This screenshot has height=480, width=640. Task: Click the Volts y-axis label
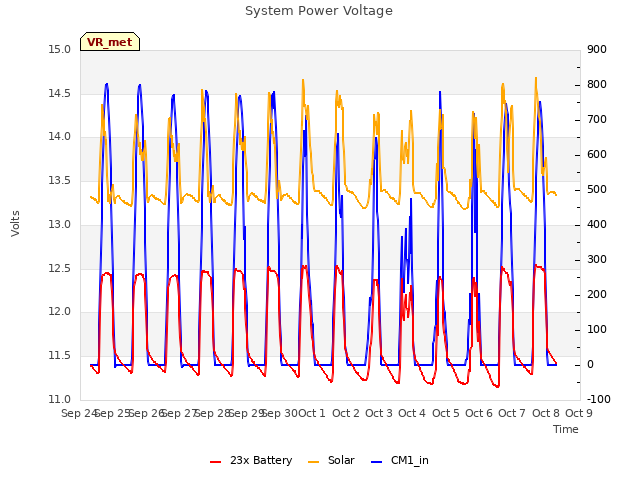click(x=15, y=223)
